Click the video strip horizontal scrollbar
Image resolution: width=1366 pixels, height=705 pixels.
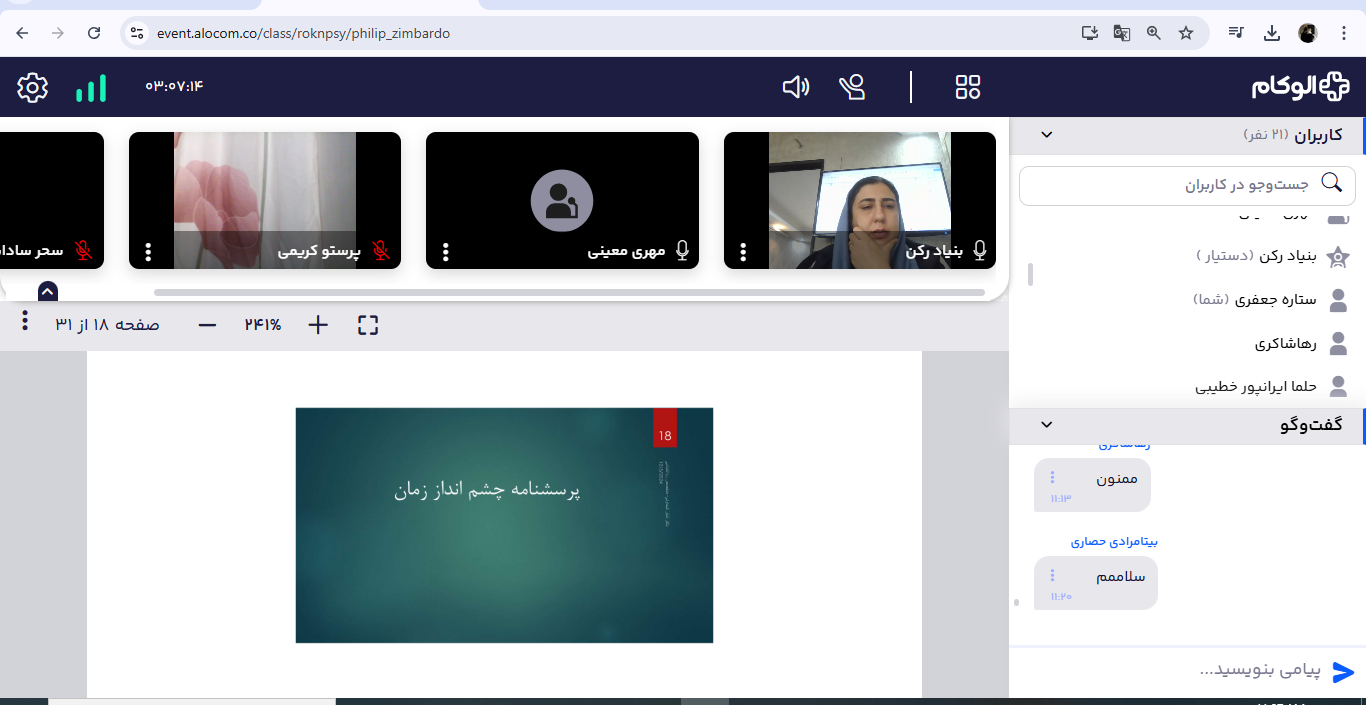569,292
